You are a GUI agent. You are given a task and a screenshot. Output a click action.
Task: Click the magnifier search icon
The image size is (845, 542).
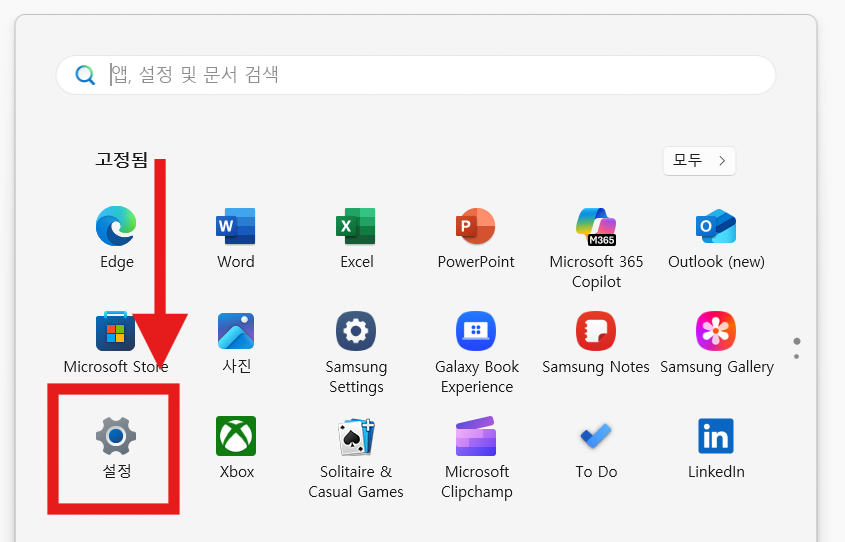(x=85, y=75)
